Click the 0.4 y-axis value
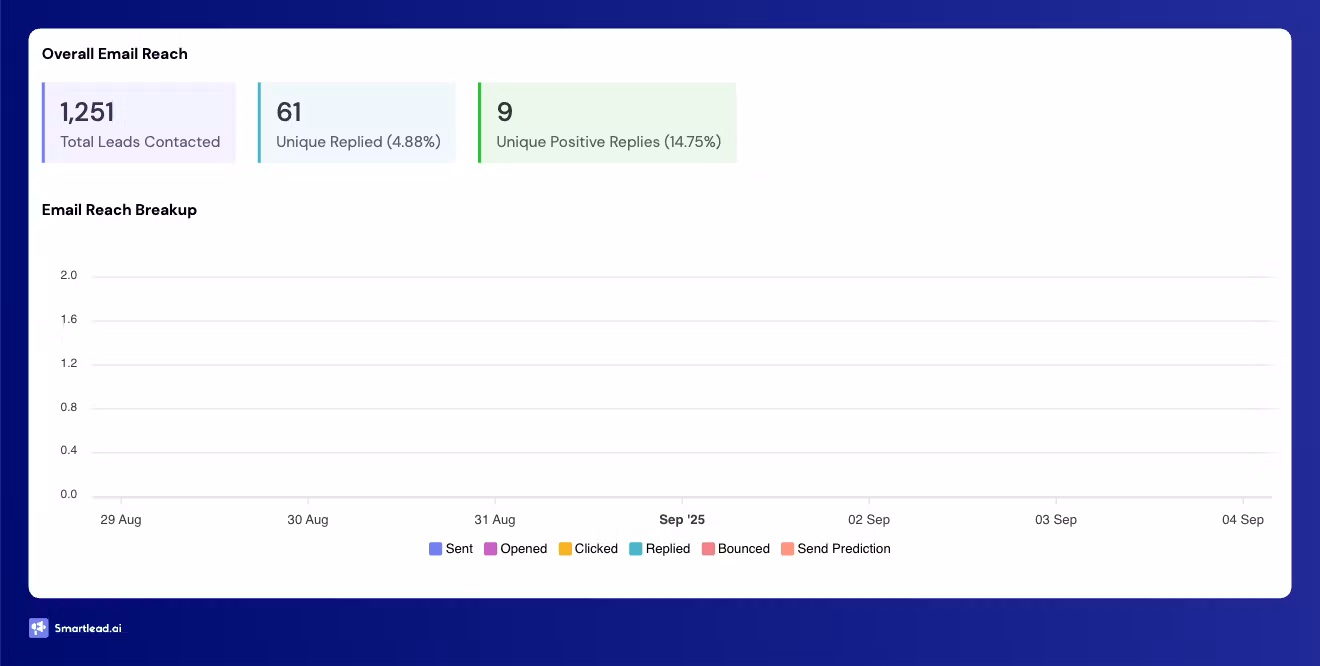Screen dimensions: 1320x666 click(69, 451)
